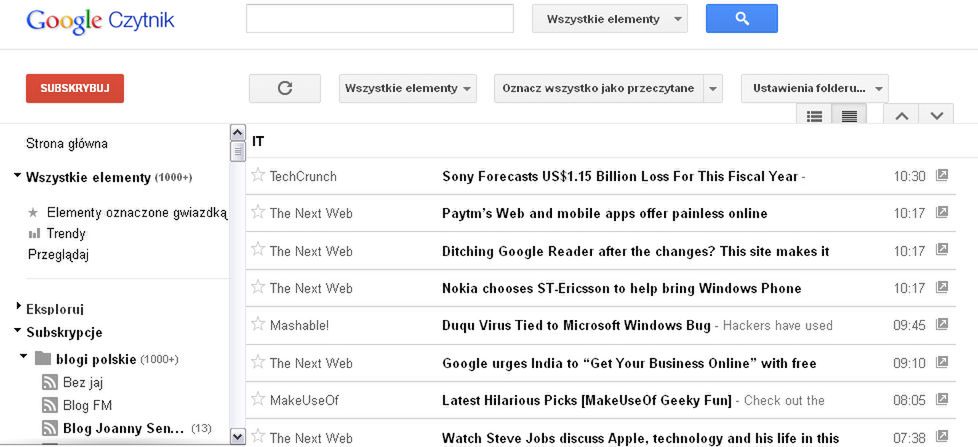
Task: Open Watch Steve Jobs external link icon
Action: click(942, 436)
